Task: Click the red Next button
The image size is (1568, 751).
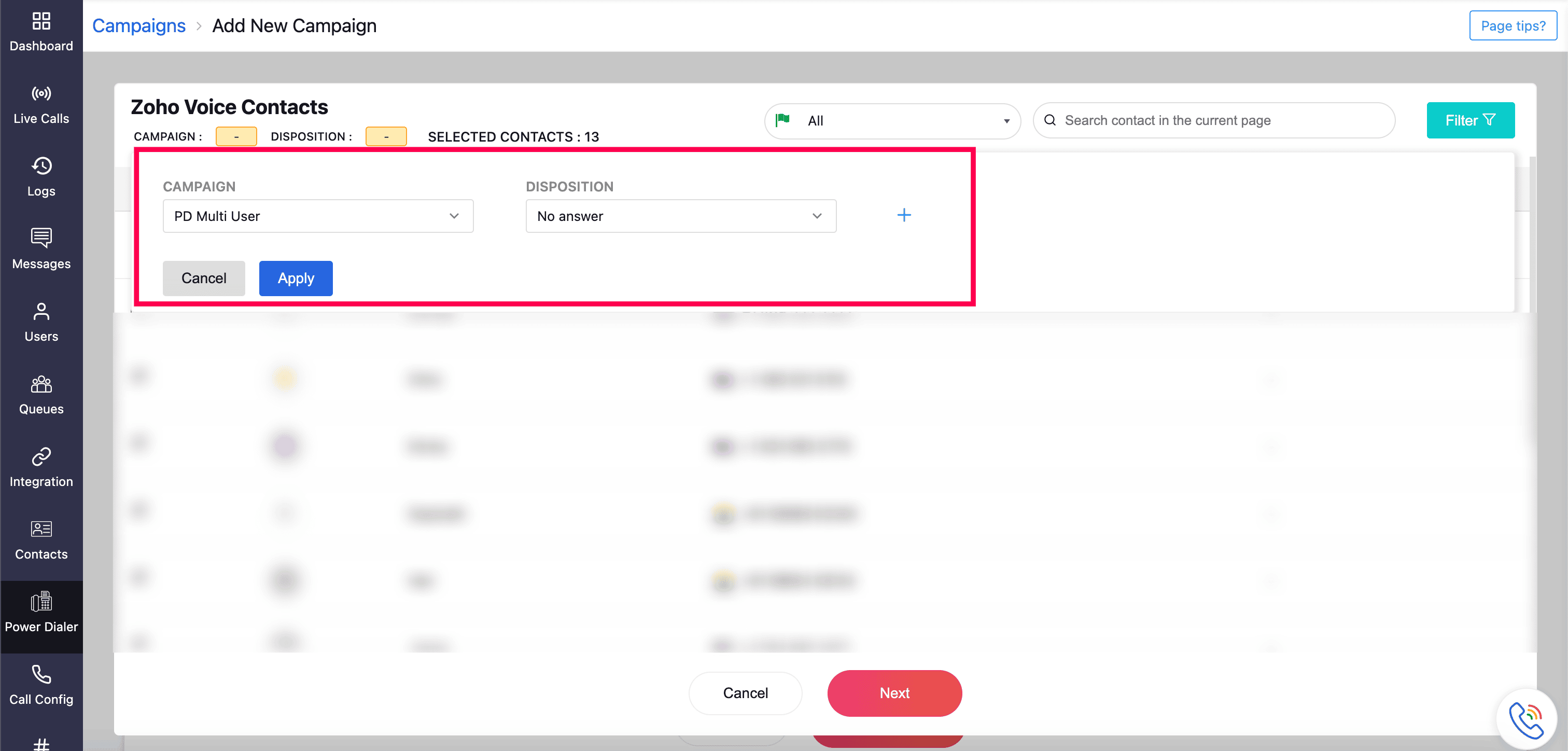Action: coord(894,693)
